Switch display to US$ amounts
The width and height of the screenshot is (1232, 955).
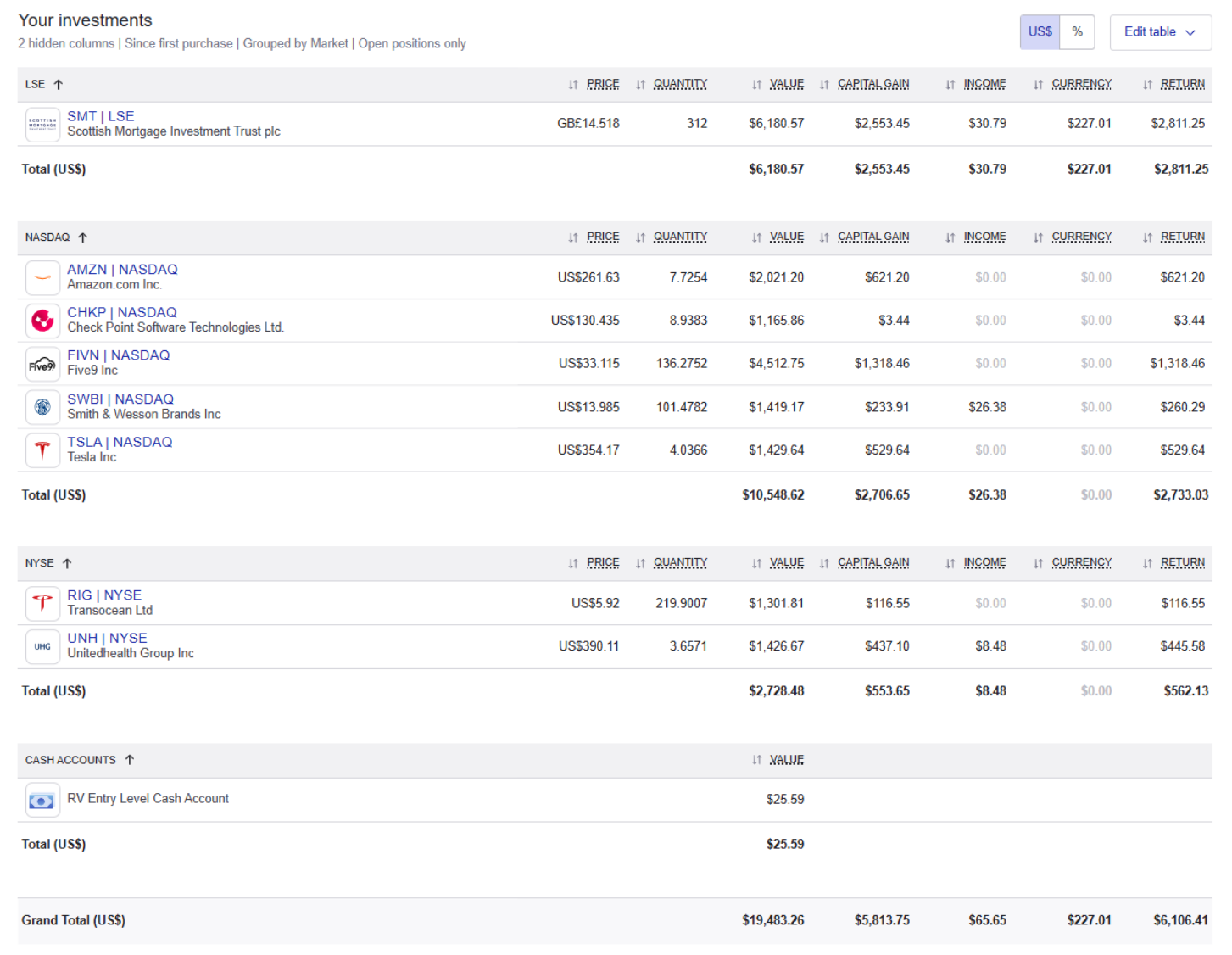coord(1040,32)
